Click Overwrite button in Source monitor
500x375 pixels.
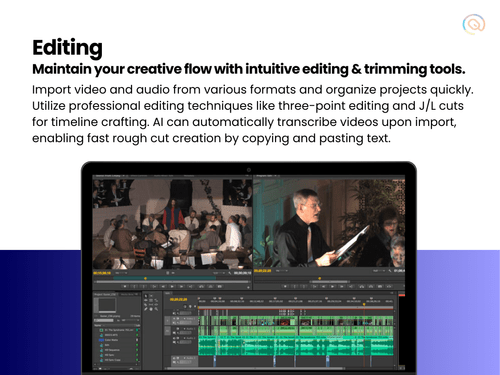click(x=210, y=286)
